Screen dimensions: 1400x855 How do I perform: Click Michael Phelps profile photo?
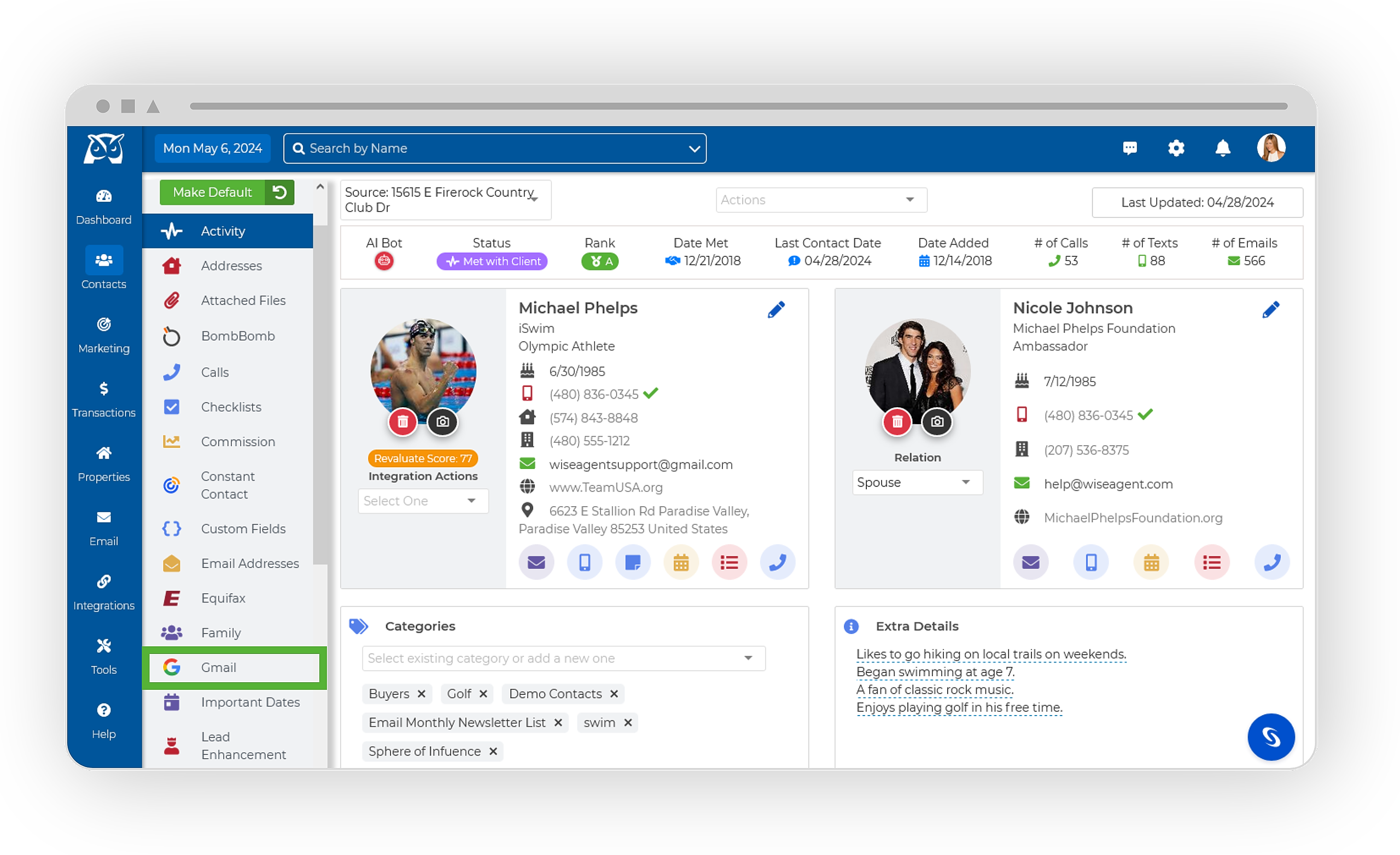point(423,372)
